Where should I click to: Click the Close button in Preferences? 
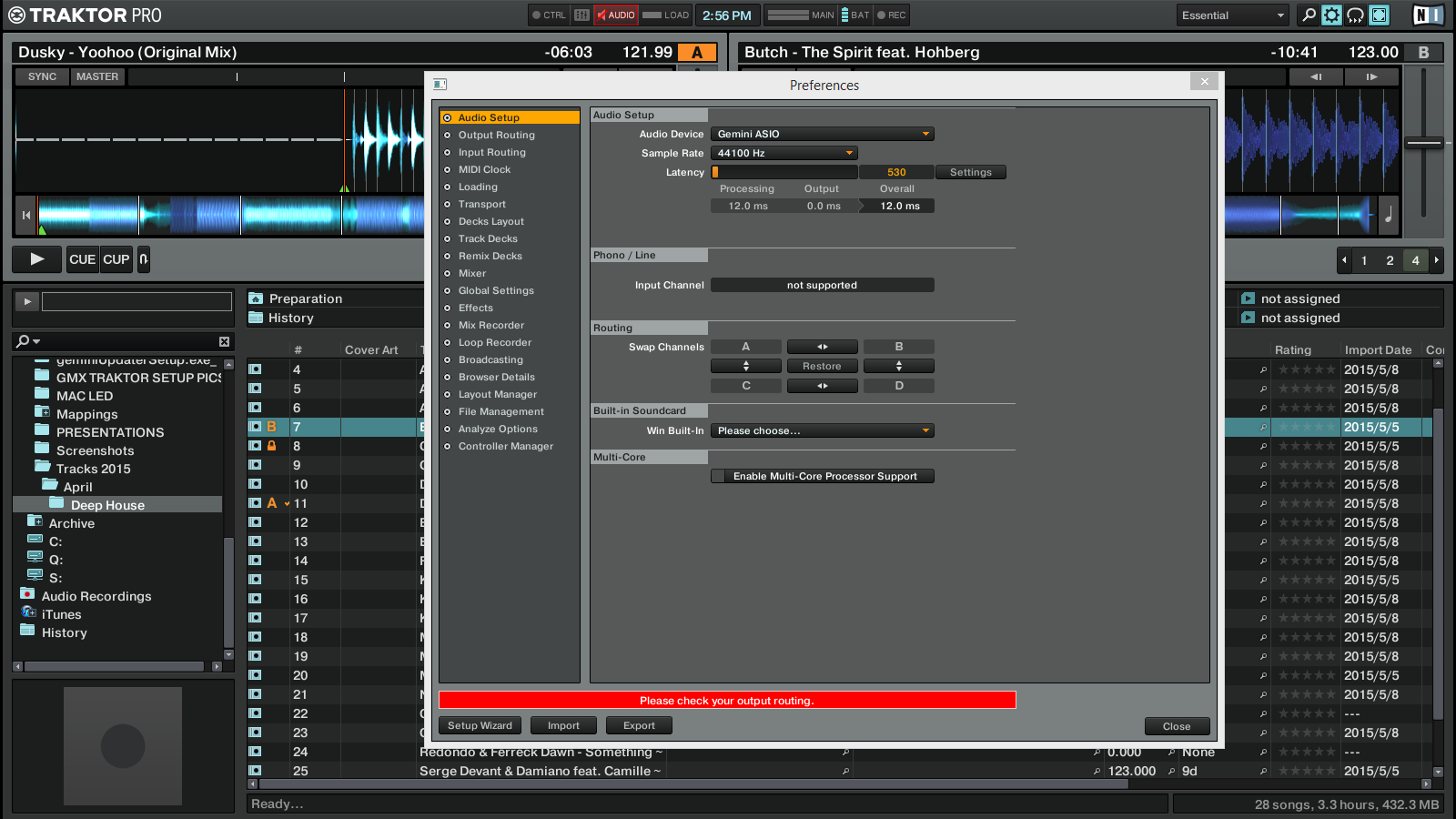[x=1177, y=726]
